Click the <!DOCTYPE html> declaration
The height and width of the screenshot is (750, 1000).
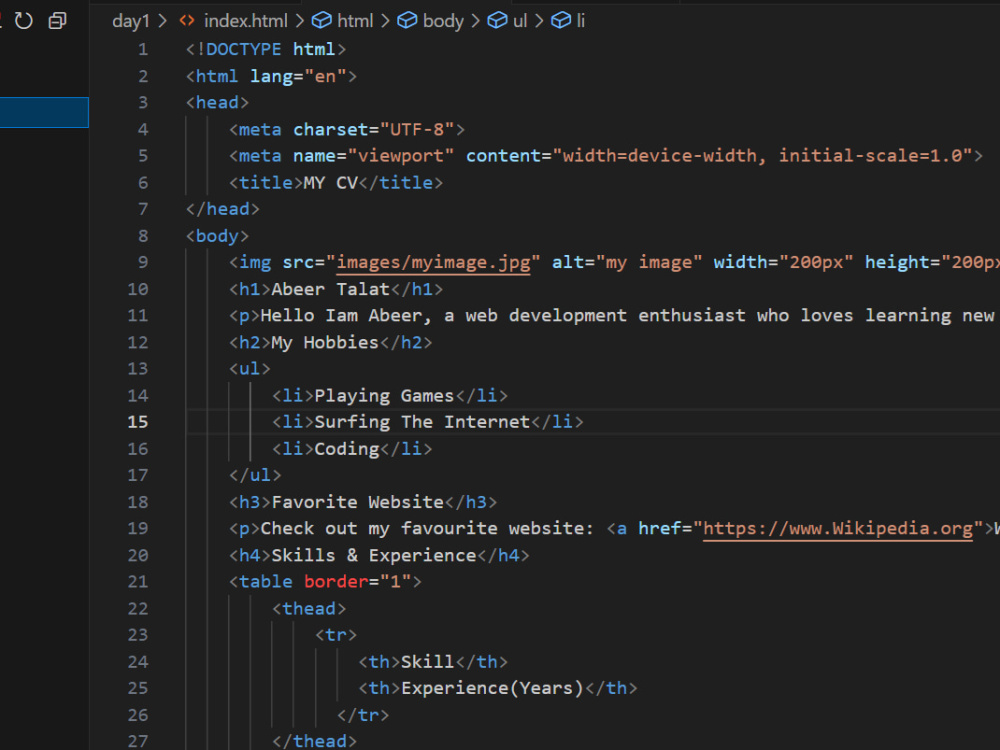pos(266,49)
